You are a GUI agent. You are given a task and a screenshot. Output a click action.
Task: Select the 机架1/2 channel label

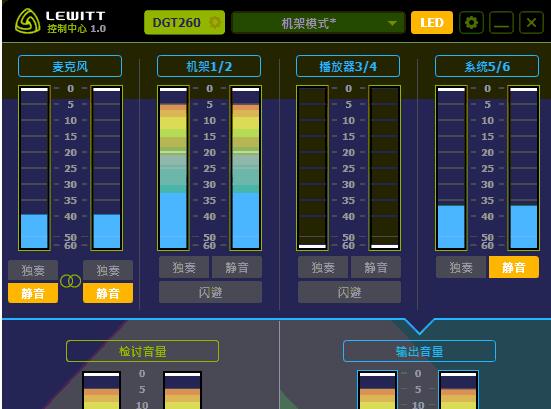209,66
